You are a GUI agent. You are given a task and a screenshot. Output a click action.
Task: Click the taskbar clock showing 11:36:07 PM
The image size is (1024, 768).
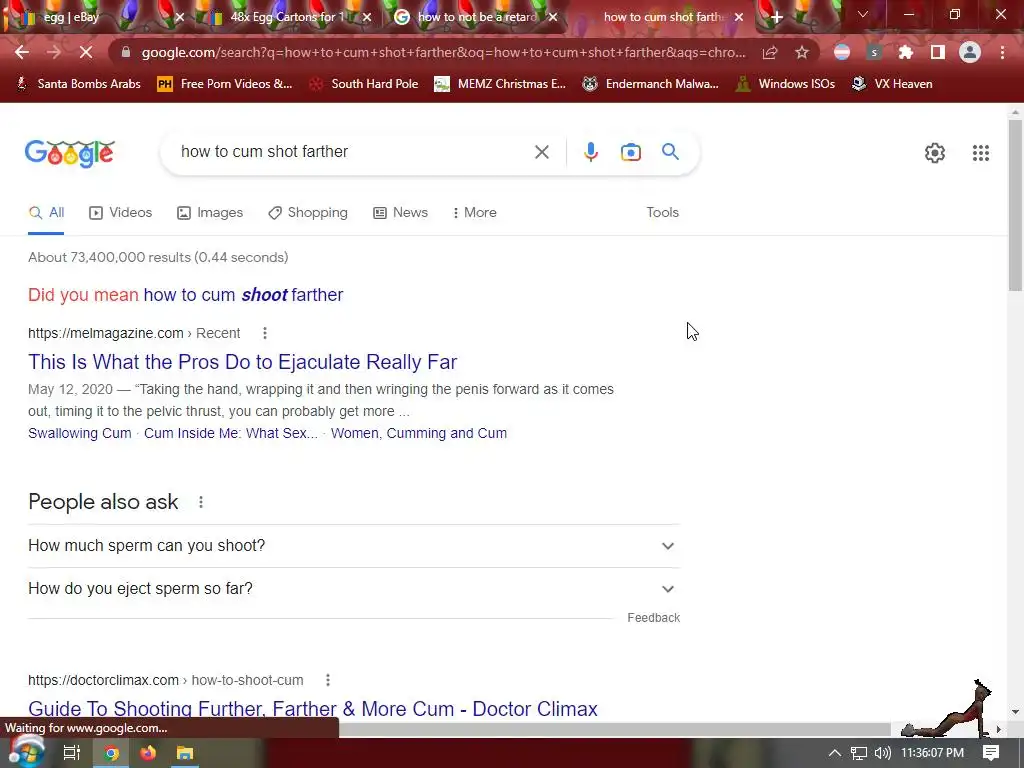pyautogui.click(x=932, y=753)
